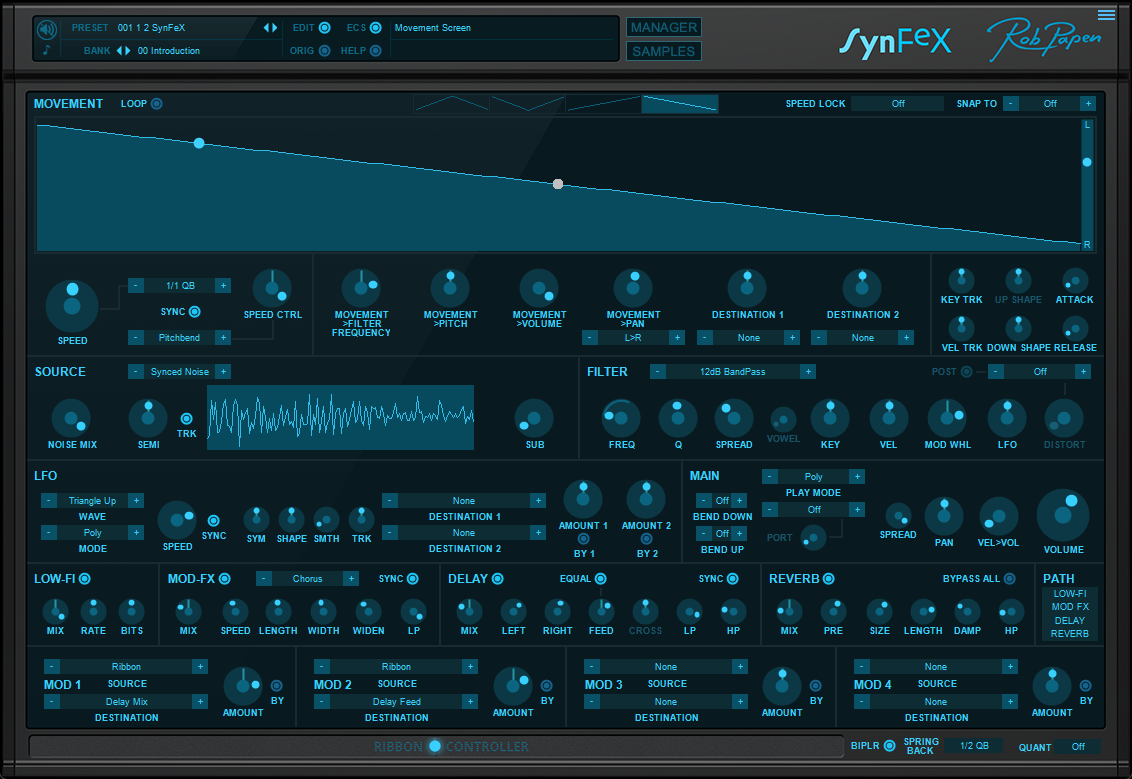This screenshot has height=779, width=1132.
Task: Click the source waveform display
Action: (x=341, y=417)
